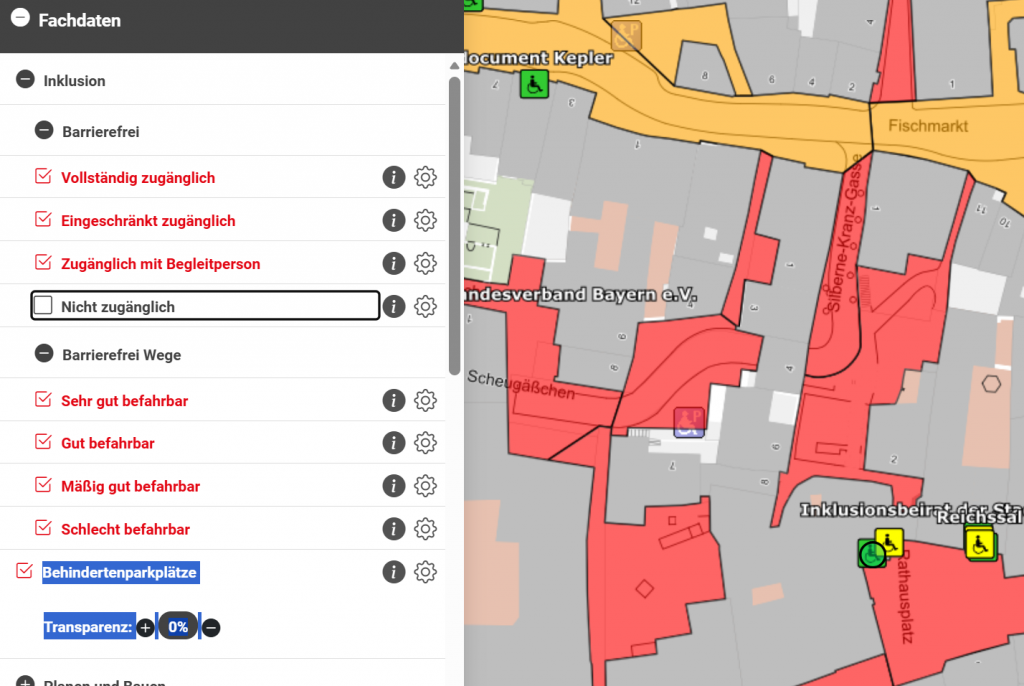Viewport: 1024px width, 686px height.
Task: Click Scheugäßchen street label on map
Action: (521, 385)
